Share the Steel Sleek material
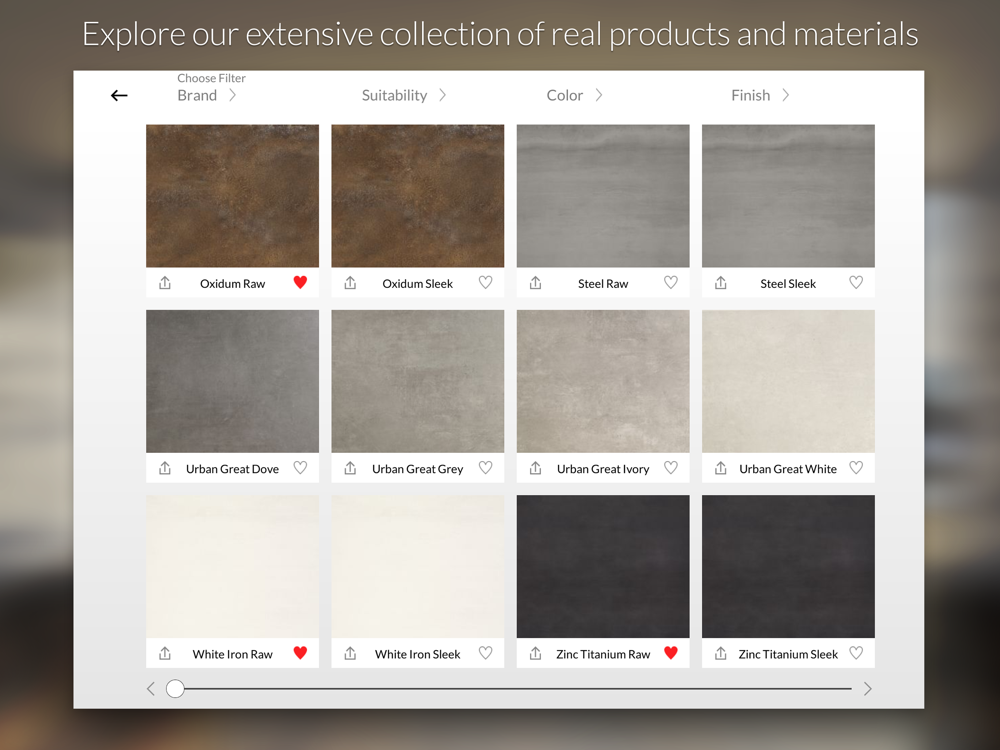The height and width of the screenshot is (750, 1000). [x=721, y=283]
